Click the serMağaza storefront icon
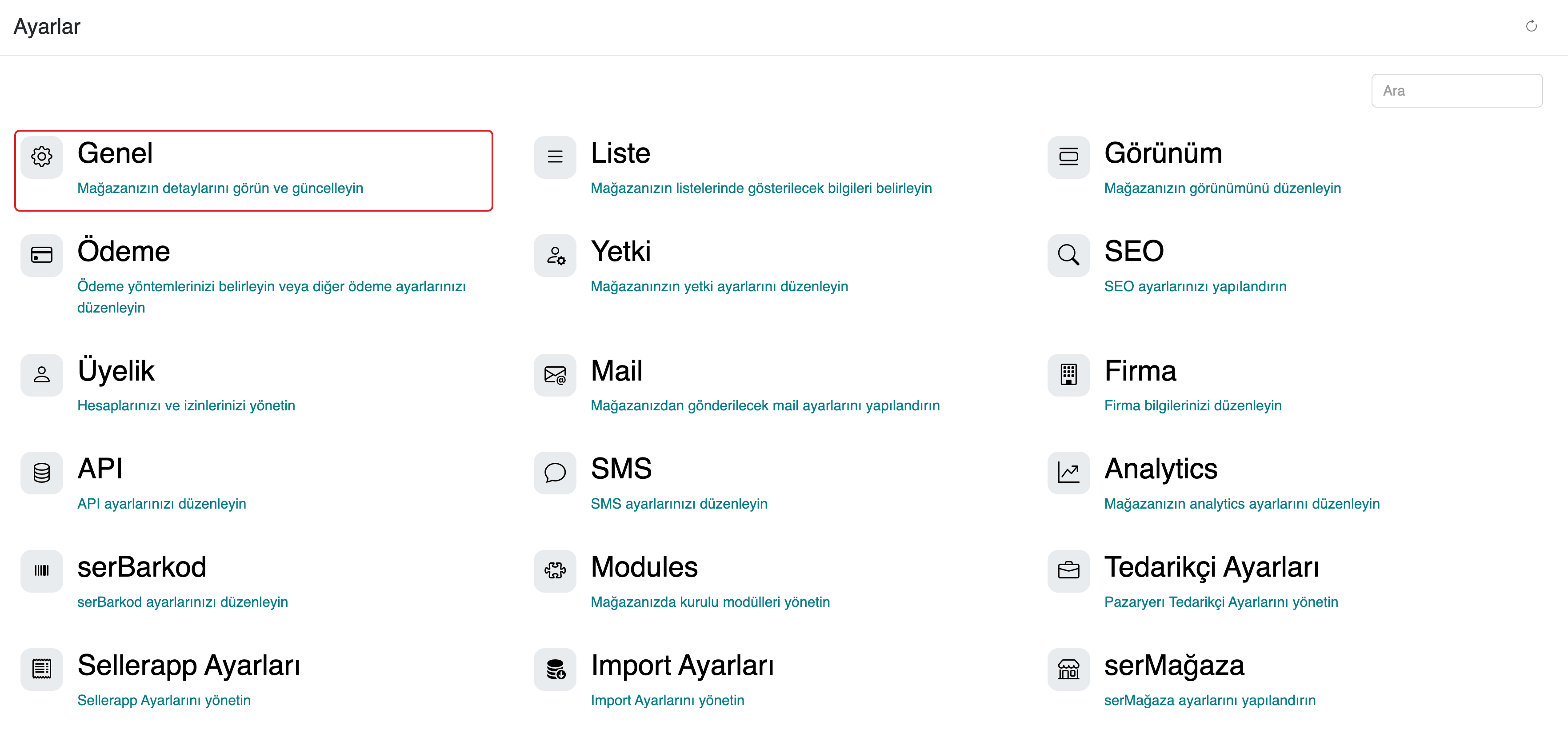 coord(1068,669)
